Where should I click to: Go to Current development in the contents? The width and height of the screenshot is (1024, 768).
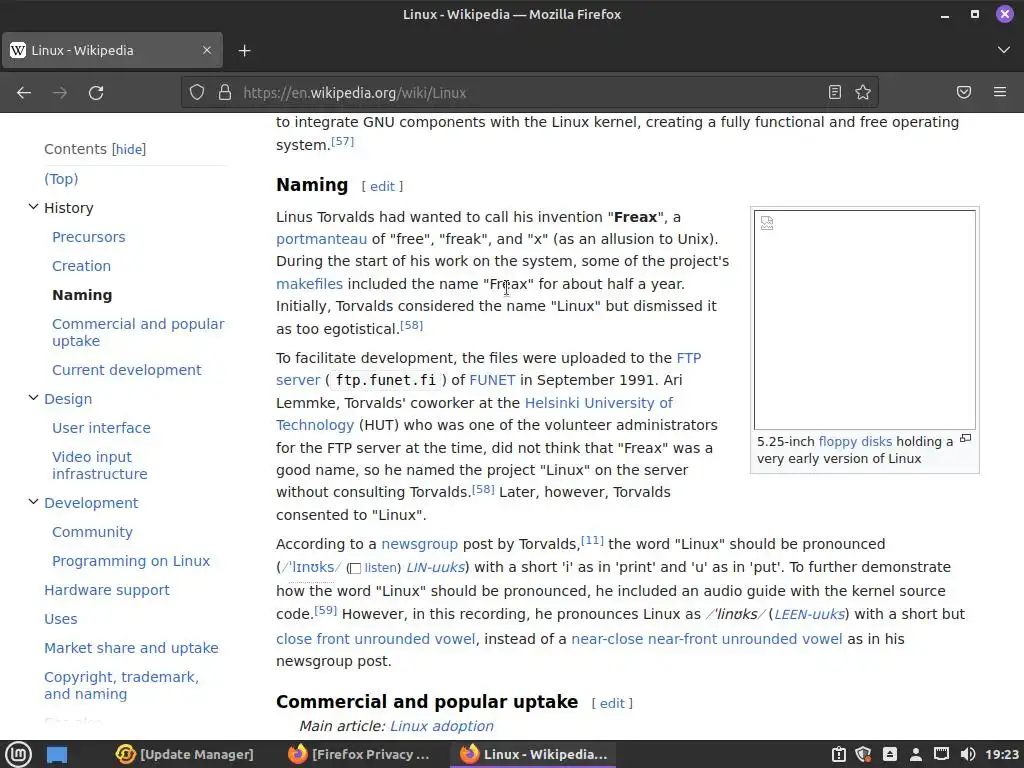pyautogui.click(x=127, y=370)
